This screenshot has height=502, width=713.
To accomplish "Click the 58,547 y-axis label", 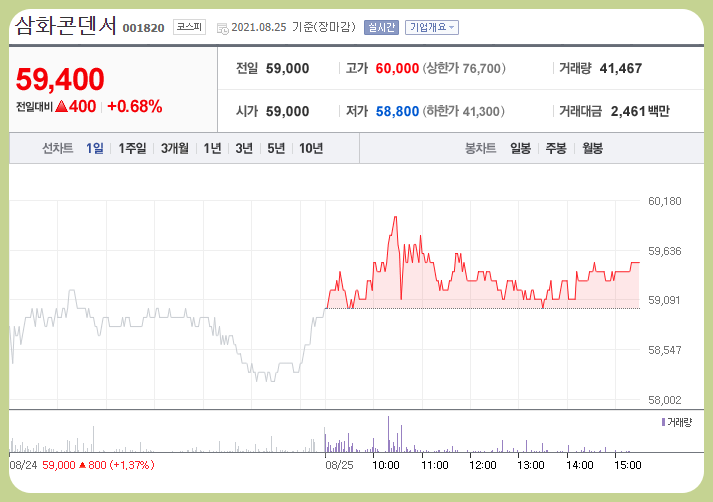I will pos(664,350).
